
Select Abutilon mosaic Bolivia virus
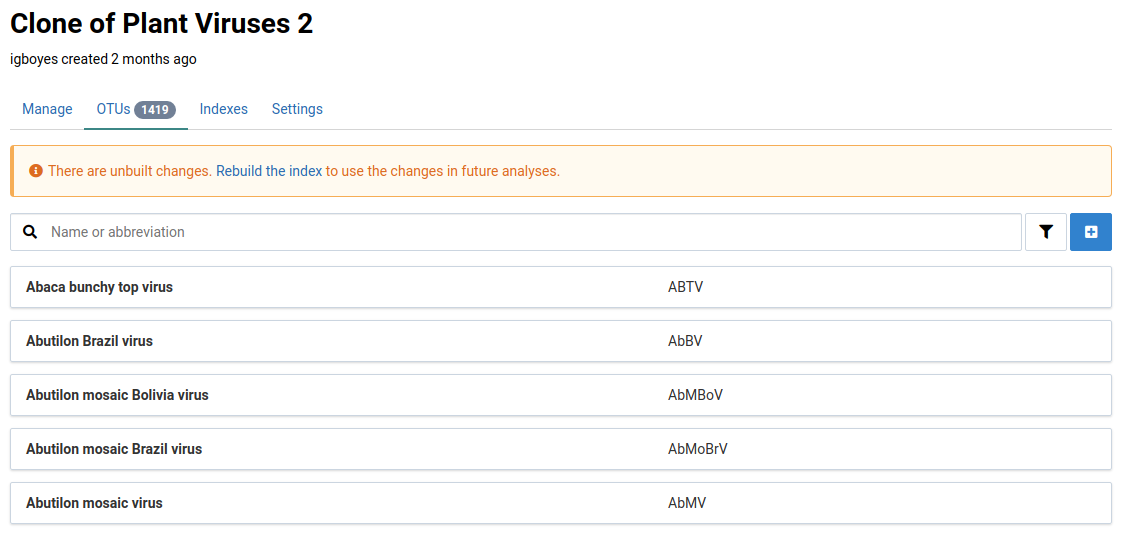[x=117, y=395]
